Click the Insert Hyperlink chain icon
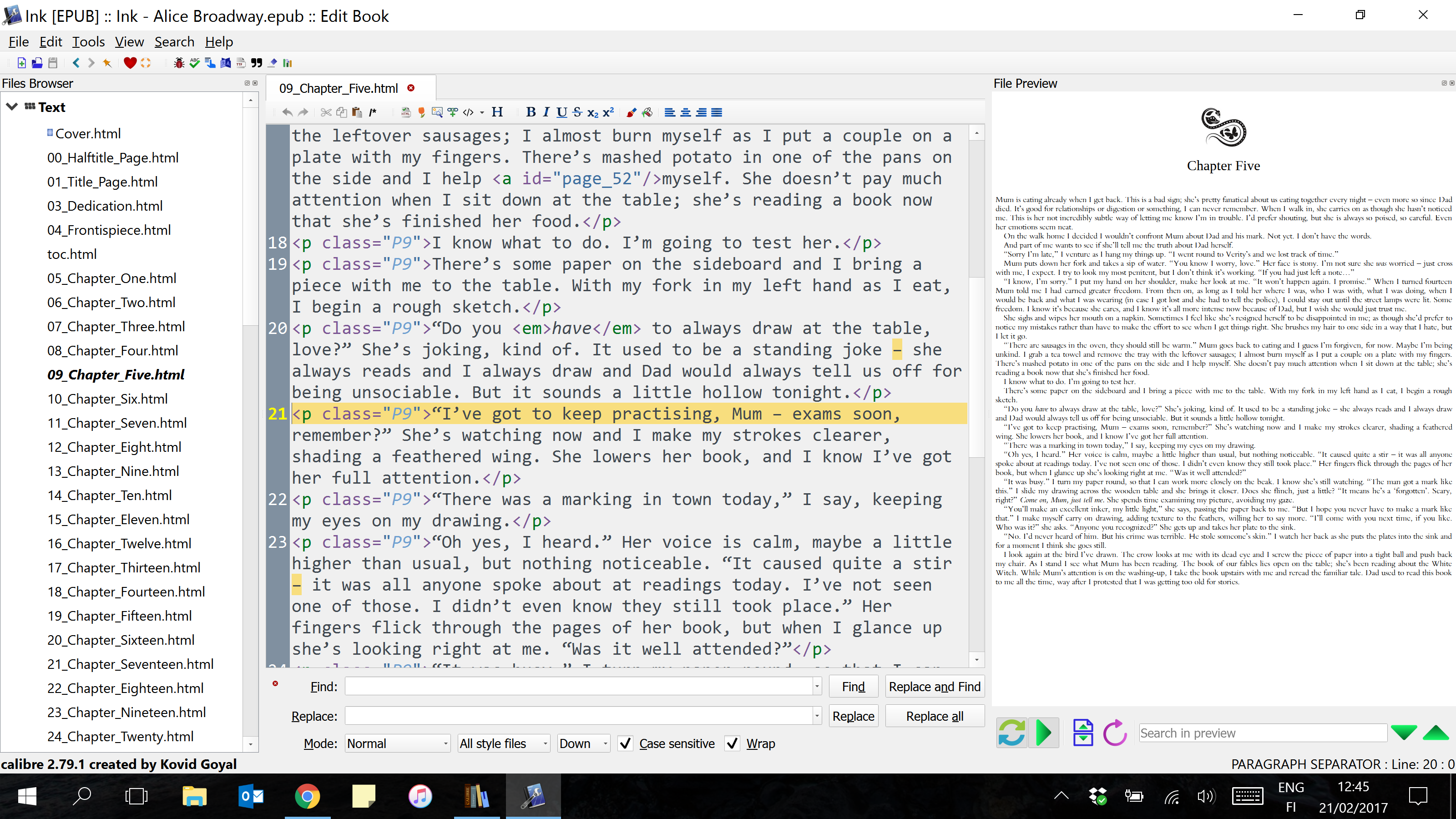 coord(452,112)
